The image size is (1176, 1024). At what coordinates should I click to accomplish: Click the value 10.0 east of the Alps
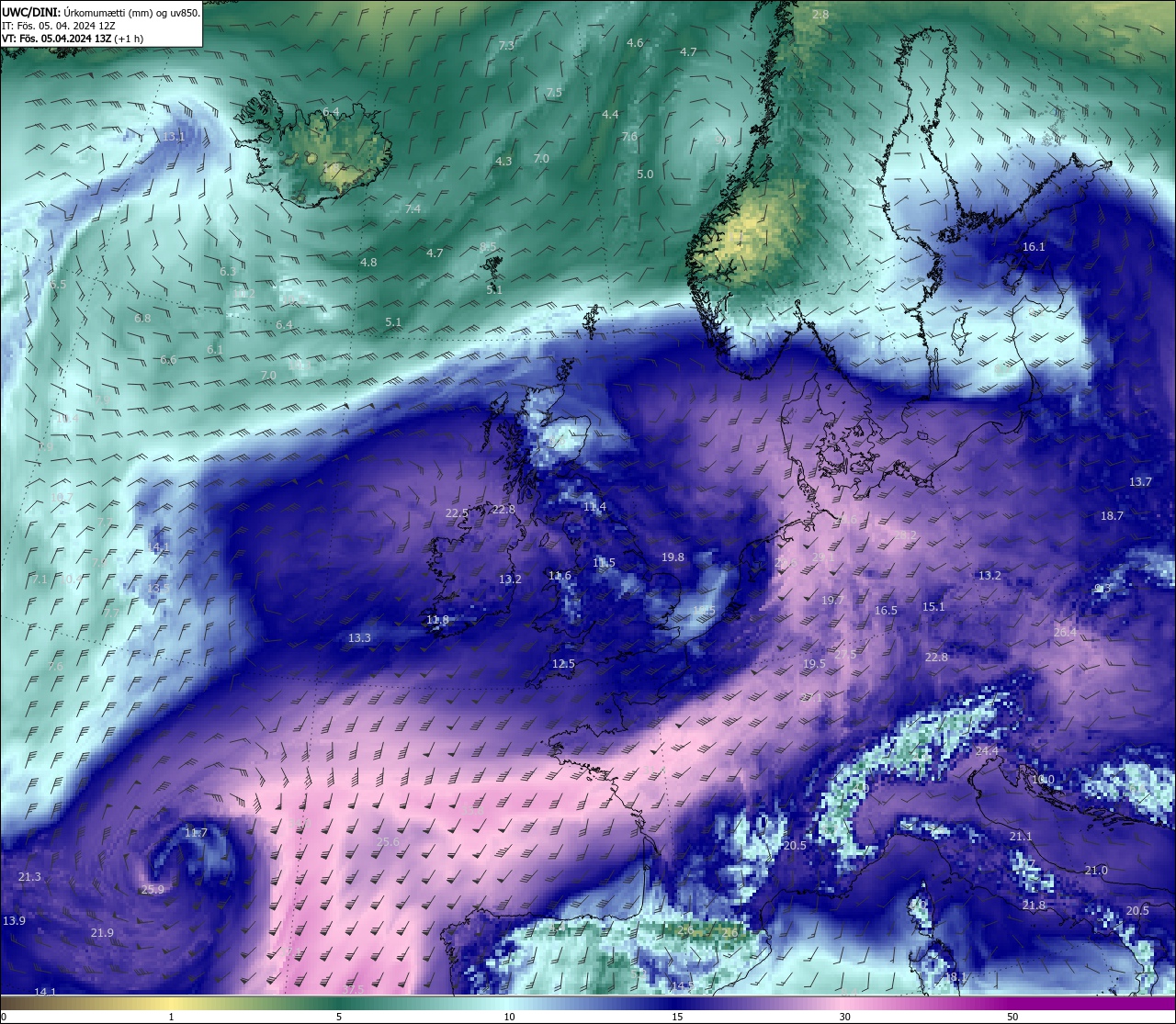pos(1043,780)
